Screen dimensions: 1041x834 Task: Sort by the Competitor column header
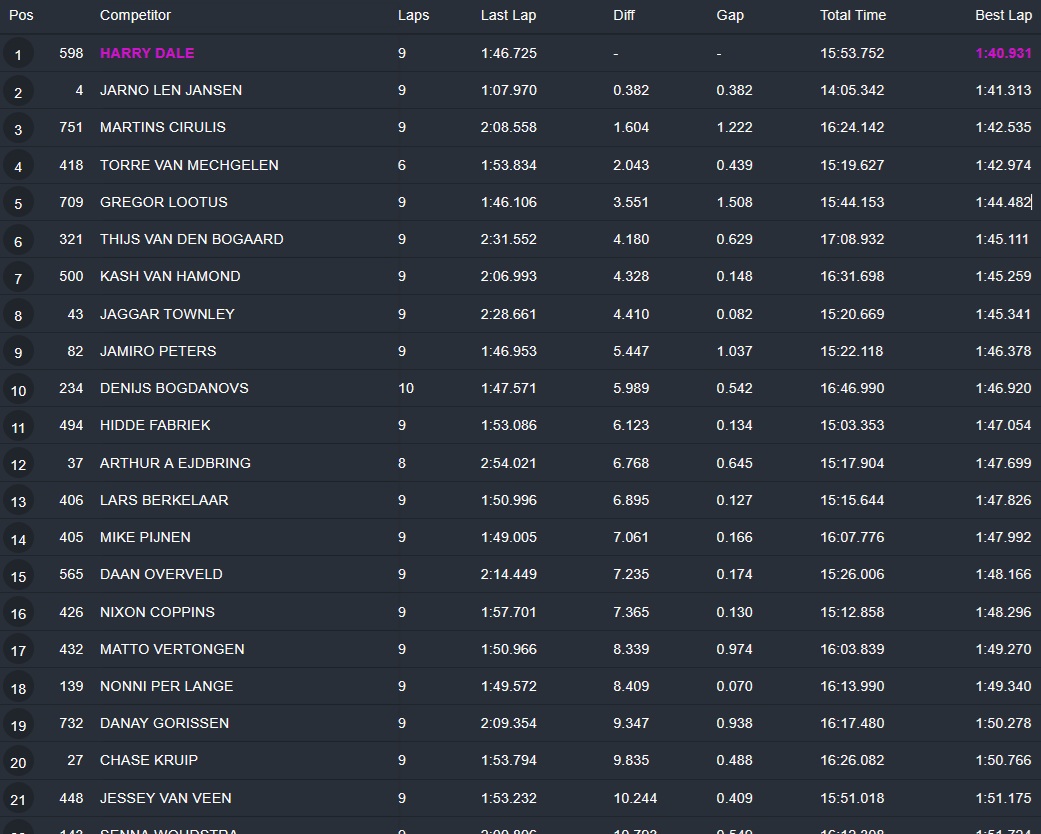pos(135,15)
